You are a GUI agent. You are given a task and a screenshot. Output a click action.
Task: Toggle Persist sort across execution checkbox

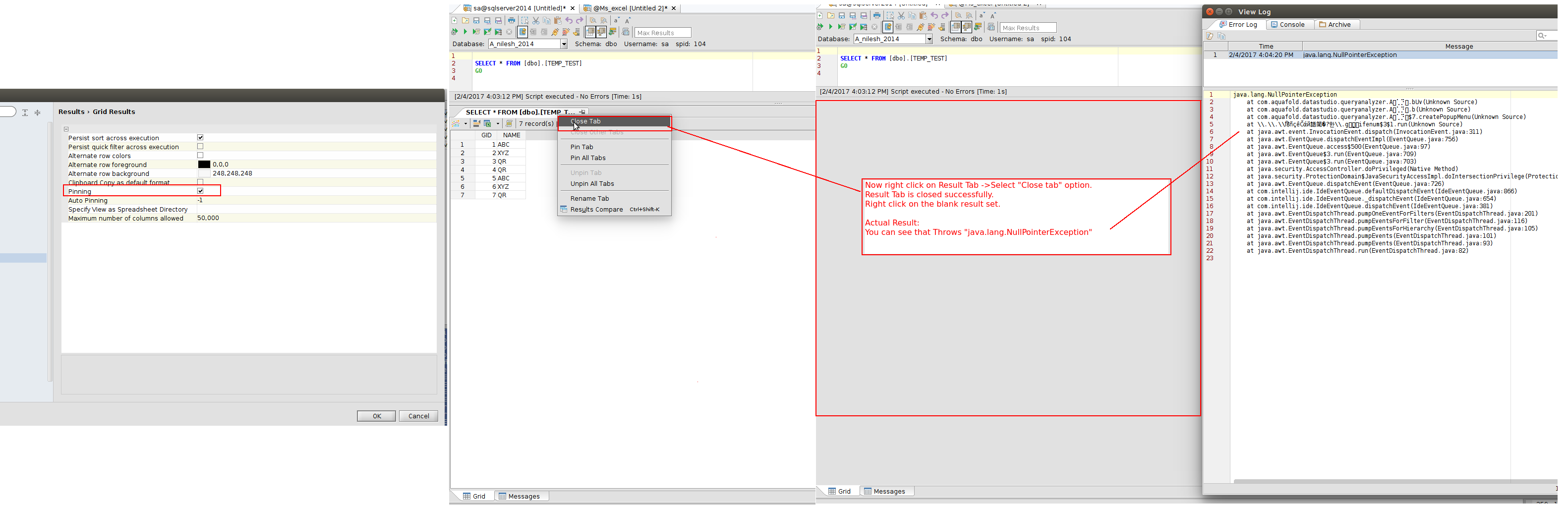pyautogui.click(x=200, y=137)
